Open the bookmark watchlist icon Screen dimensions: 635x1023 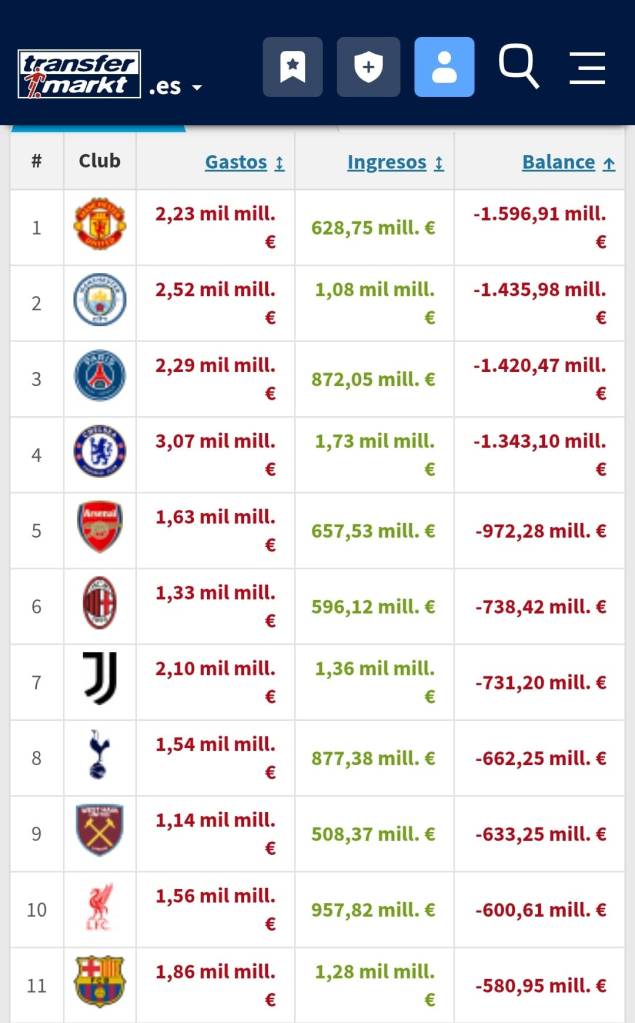(x=292, y=67)
